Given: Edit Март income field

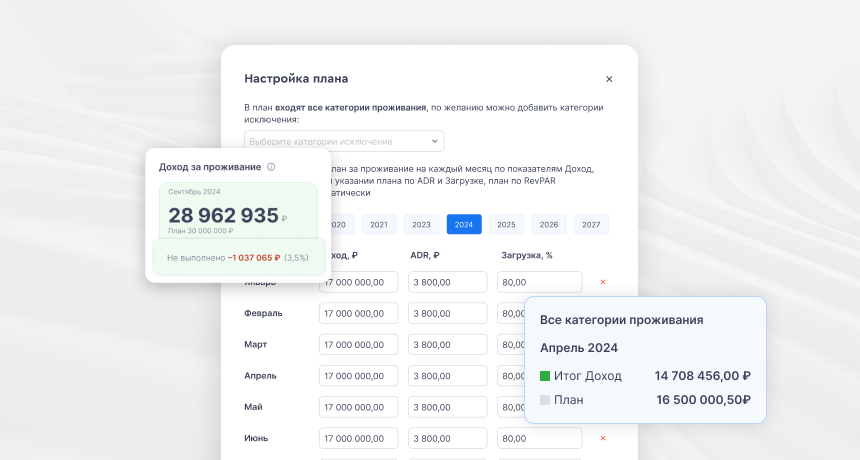Looking at the screenshot, I should (x=359, y=344).
